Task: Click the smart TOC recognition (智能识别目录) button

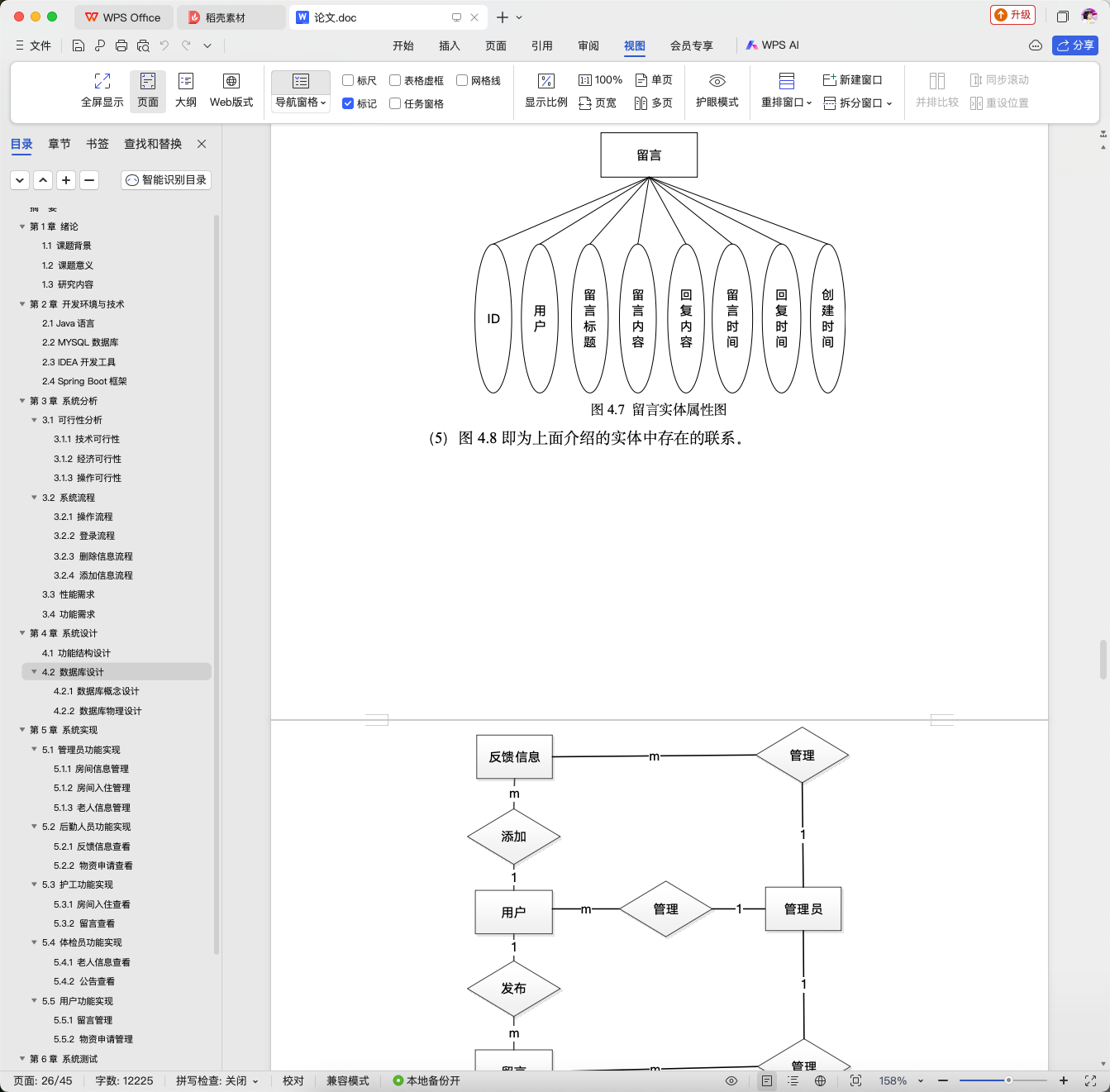Action: click(x=166, y=180)
